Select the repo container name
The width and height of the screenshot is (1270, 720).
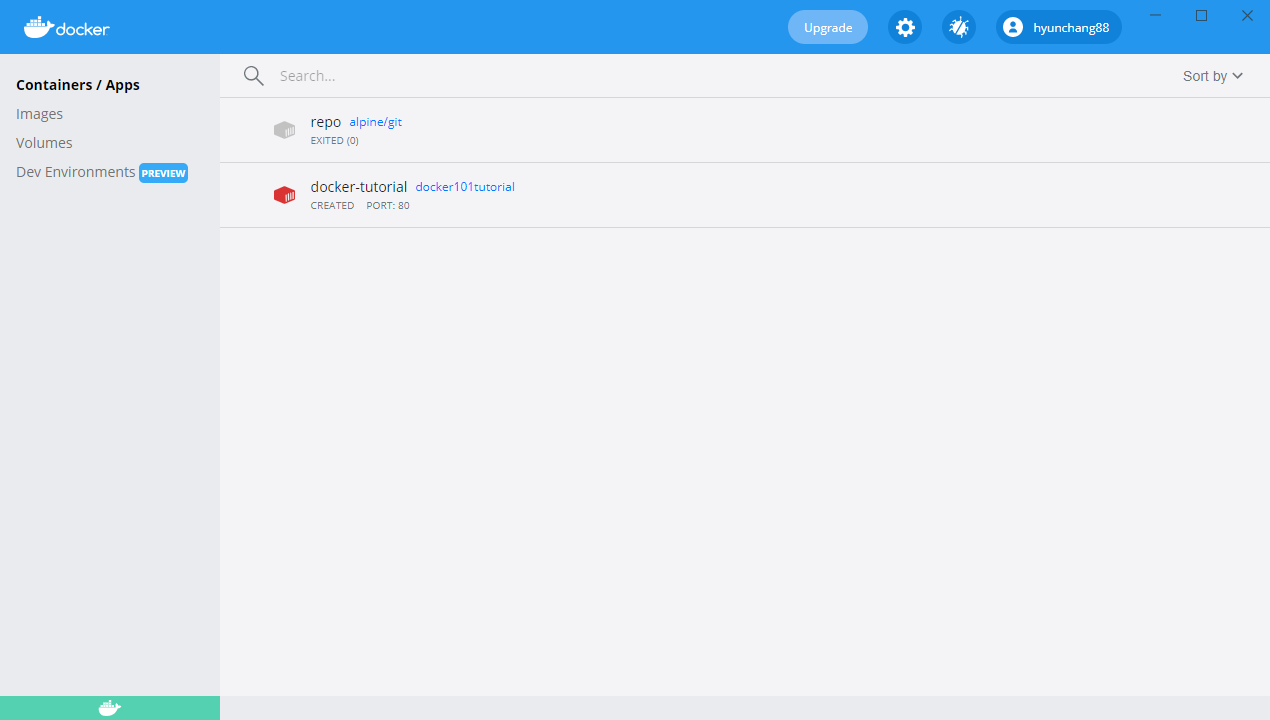(x=326, y=122)
